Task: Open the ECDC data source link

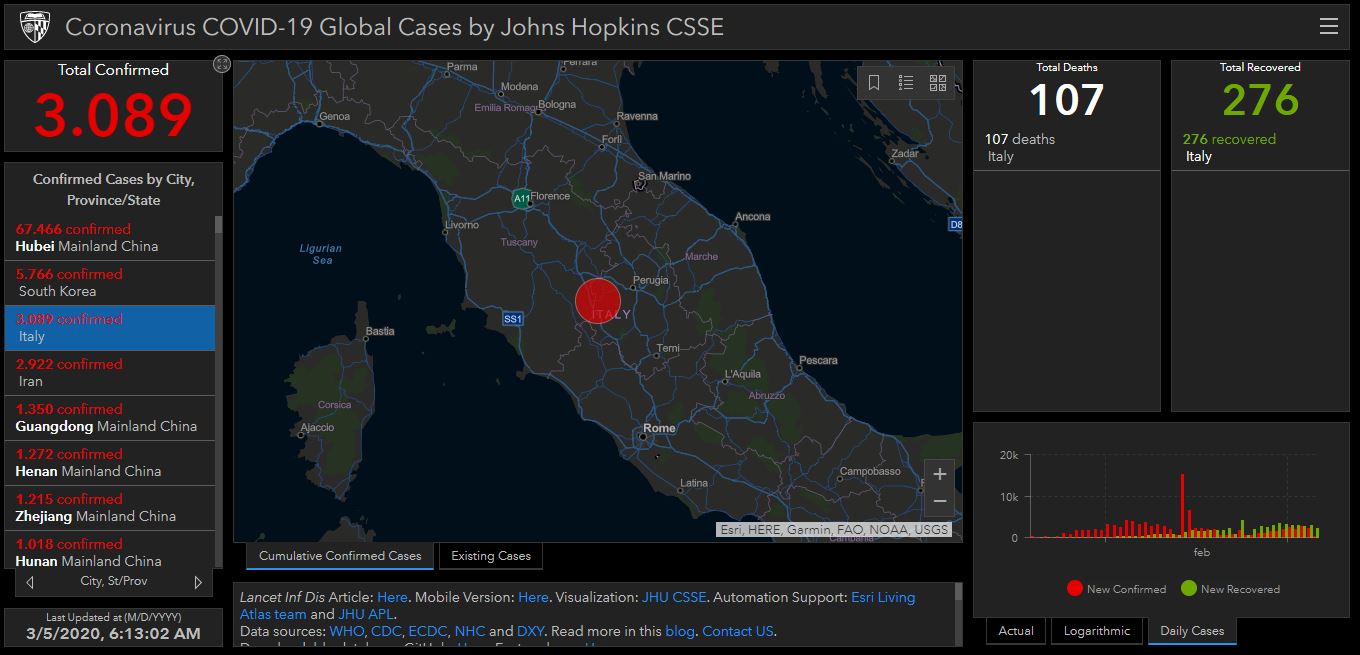Action: [428, 631]
